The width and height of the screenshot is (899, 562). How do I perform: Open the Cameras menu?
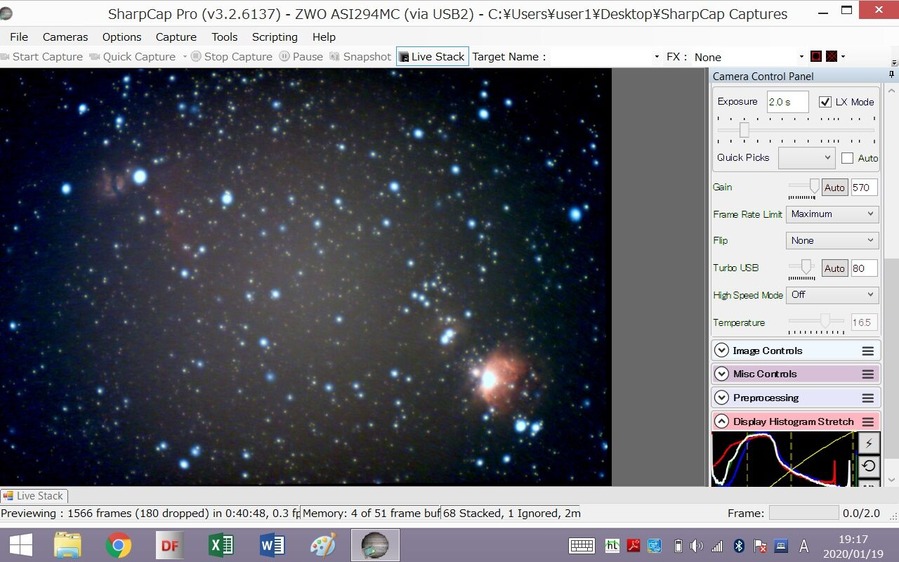[x=65, y=37]
